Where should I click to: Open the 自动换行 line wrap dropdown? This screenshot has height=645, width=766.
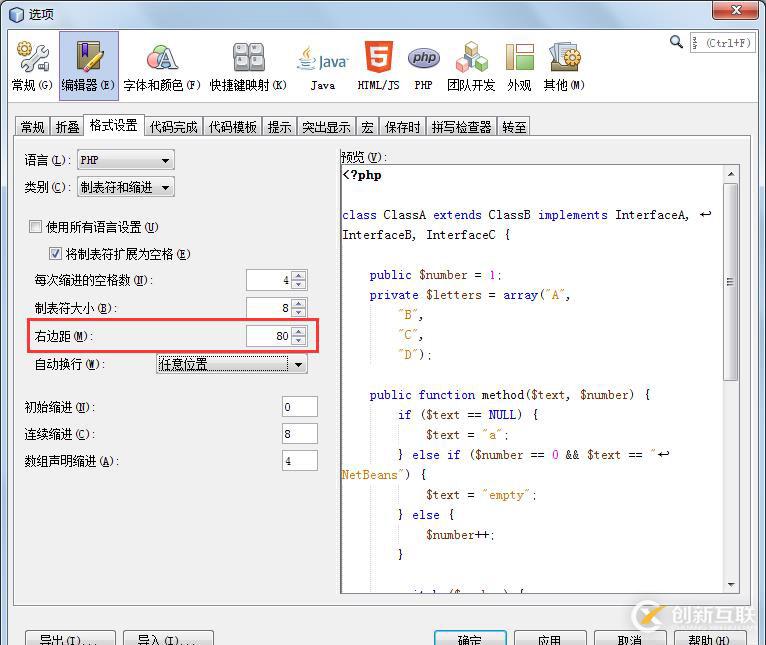coord(232,364)
